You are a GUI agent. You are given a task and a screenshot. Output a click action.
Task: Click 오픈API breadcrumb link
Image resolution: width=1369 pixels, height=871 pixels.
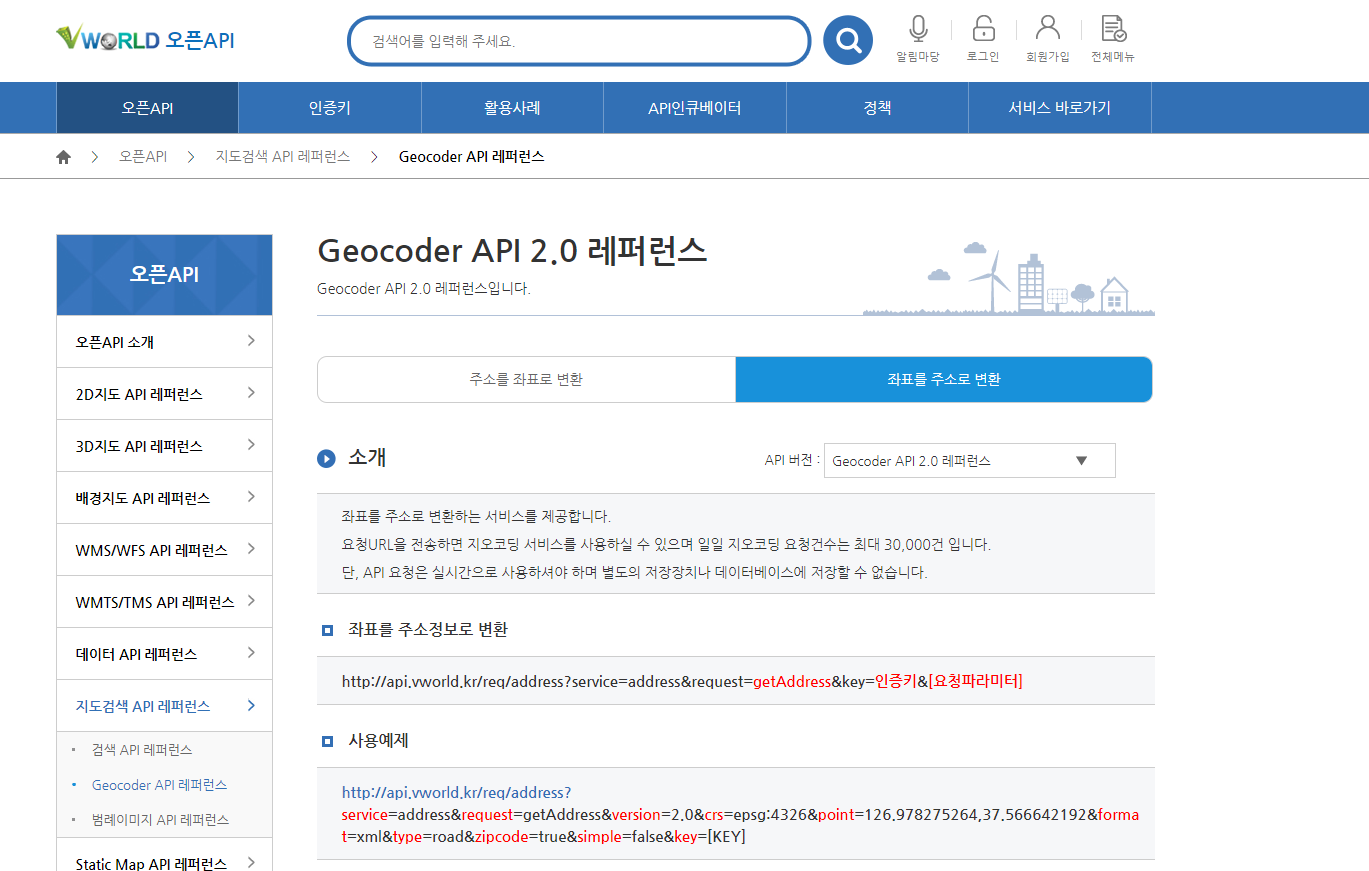(143, 157)
